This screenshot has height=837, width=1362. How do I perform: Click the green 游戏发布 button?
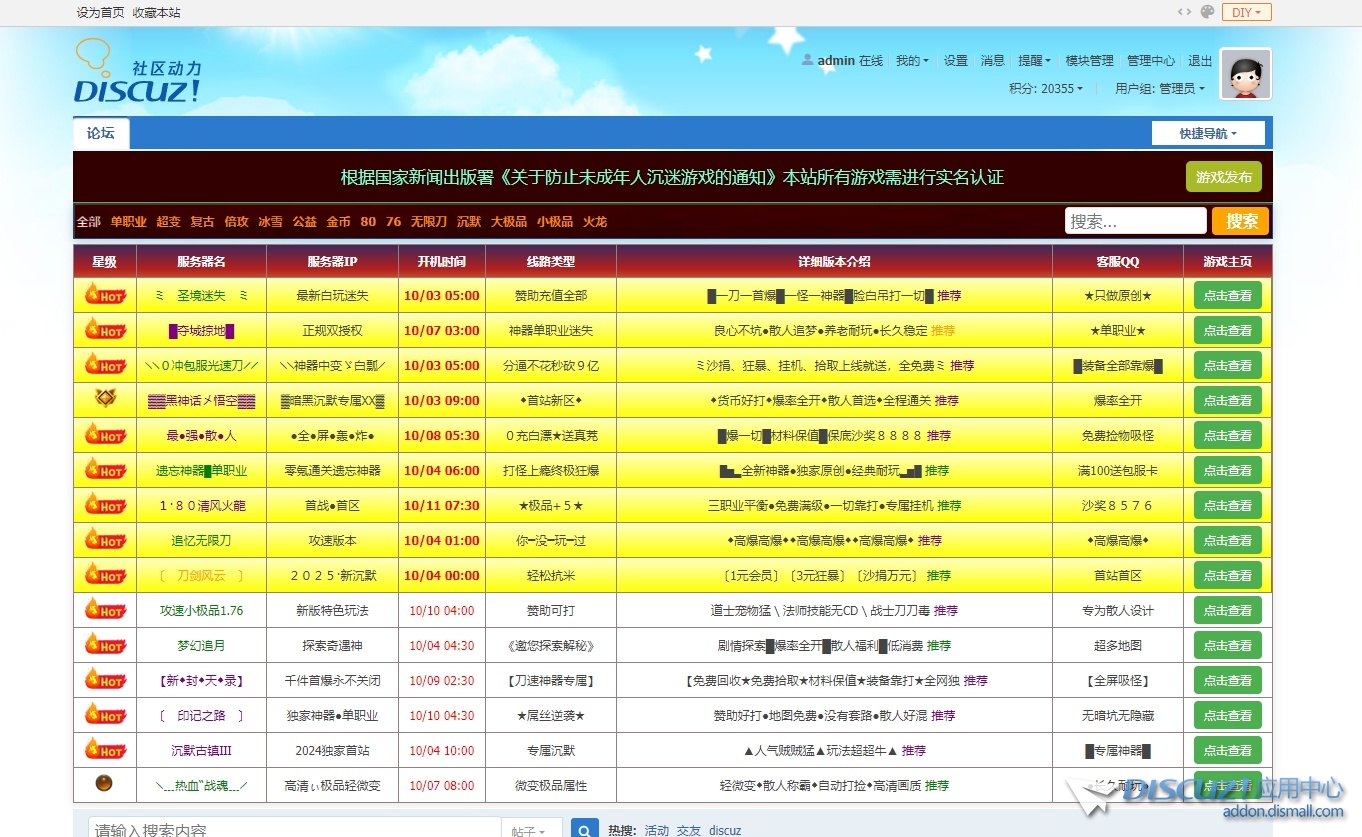[x=1223, y=177]
